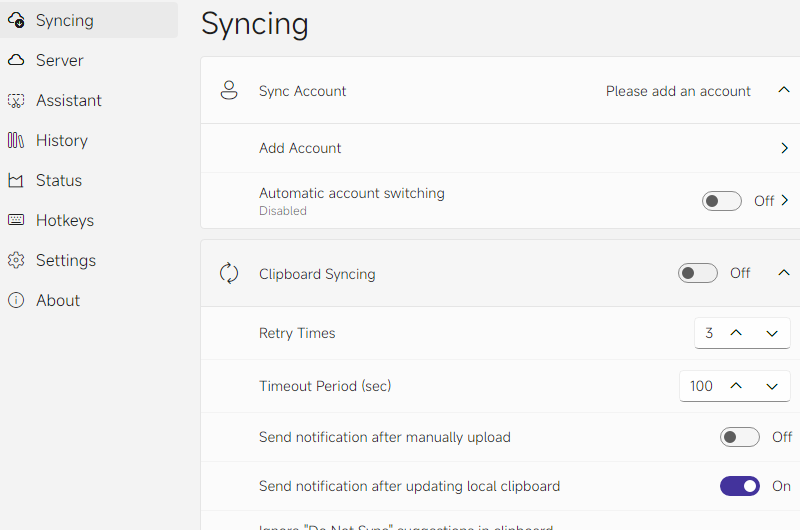The image size is (800, 530).
Task: Decrease Timeout Period with down arrow
Action: tap(772, 387)
